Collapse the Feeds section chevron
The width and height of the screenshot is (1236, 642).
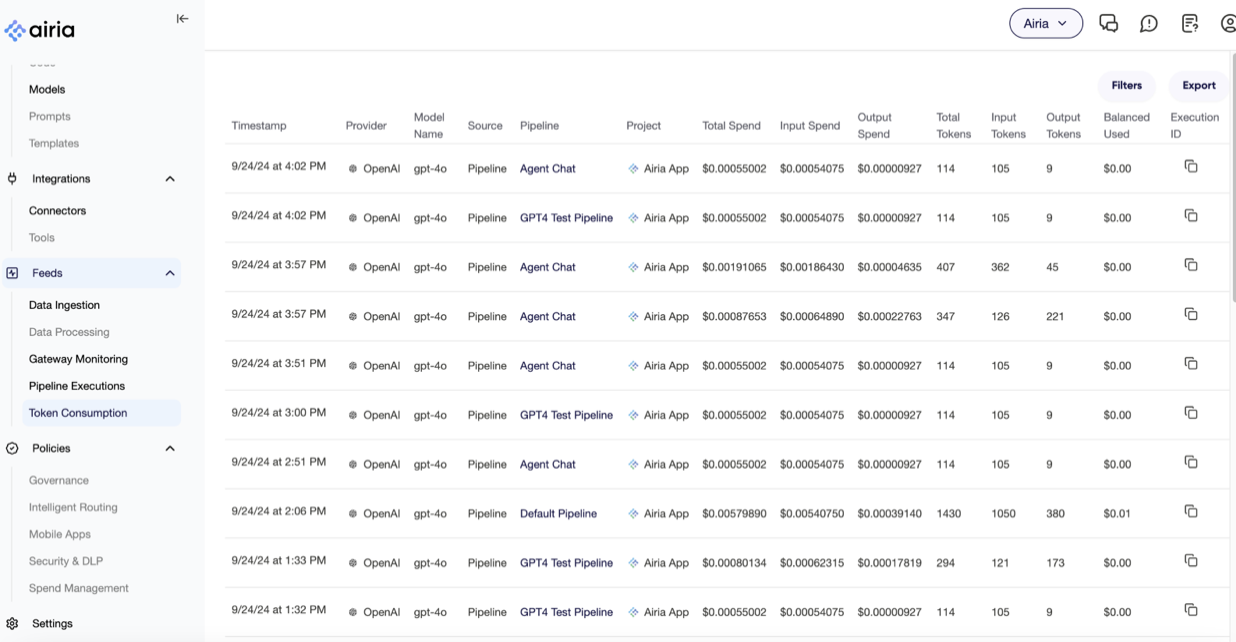pos(170,273)
